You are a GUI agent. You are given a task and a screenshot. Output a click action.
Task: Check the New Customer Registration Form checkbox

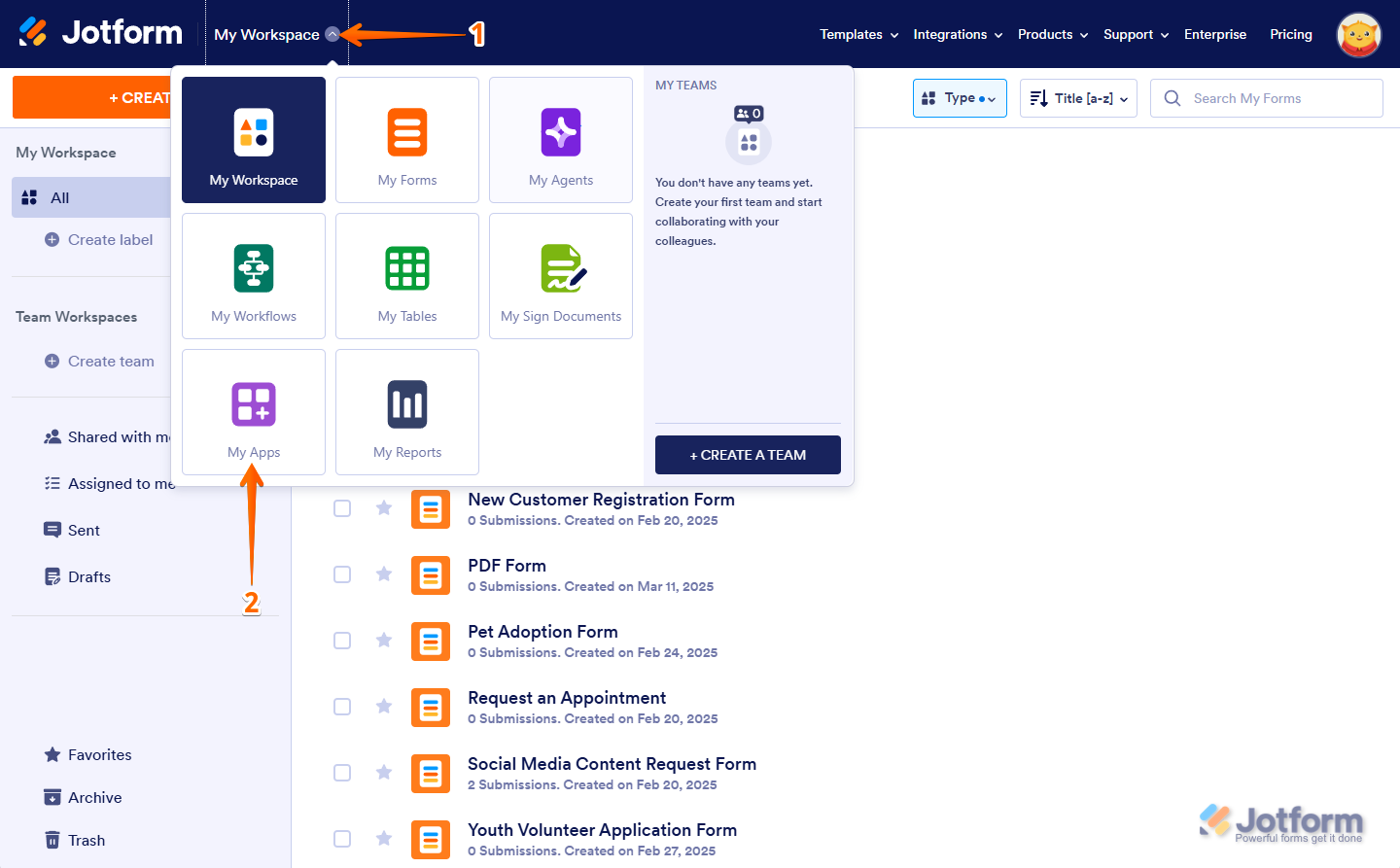[342, 508]
